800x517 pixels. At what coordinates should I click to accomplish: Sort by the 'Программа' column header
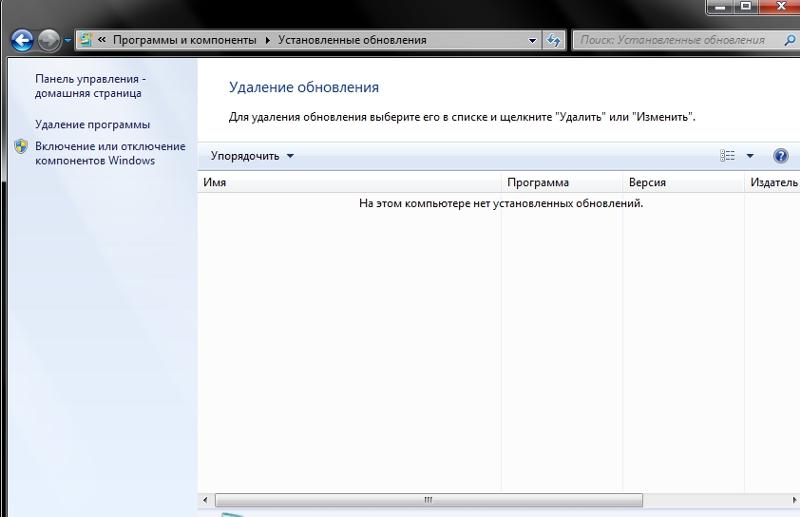point(562,182)
